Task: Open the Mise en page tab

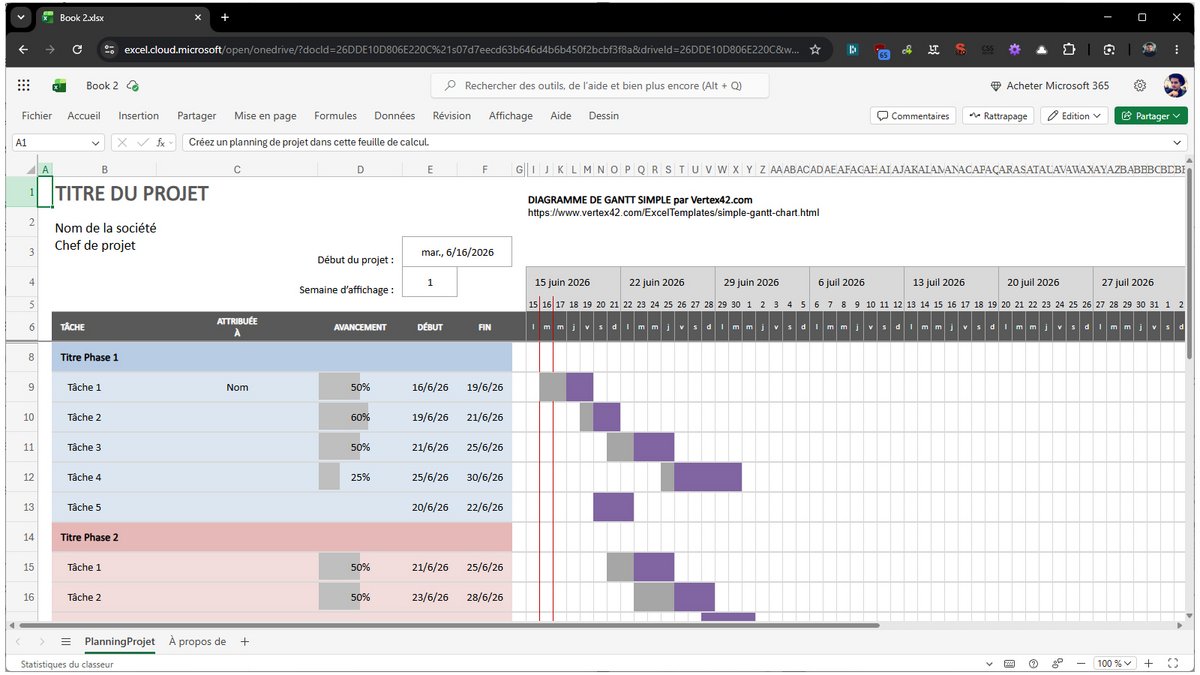Action: pyautogui.click(x=265, y=116)
